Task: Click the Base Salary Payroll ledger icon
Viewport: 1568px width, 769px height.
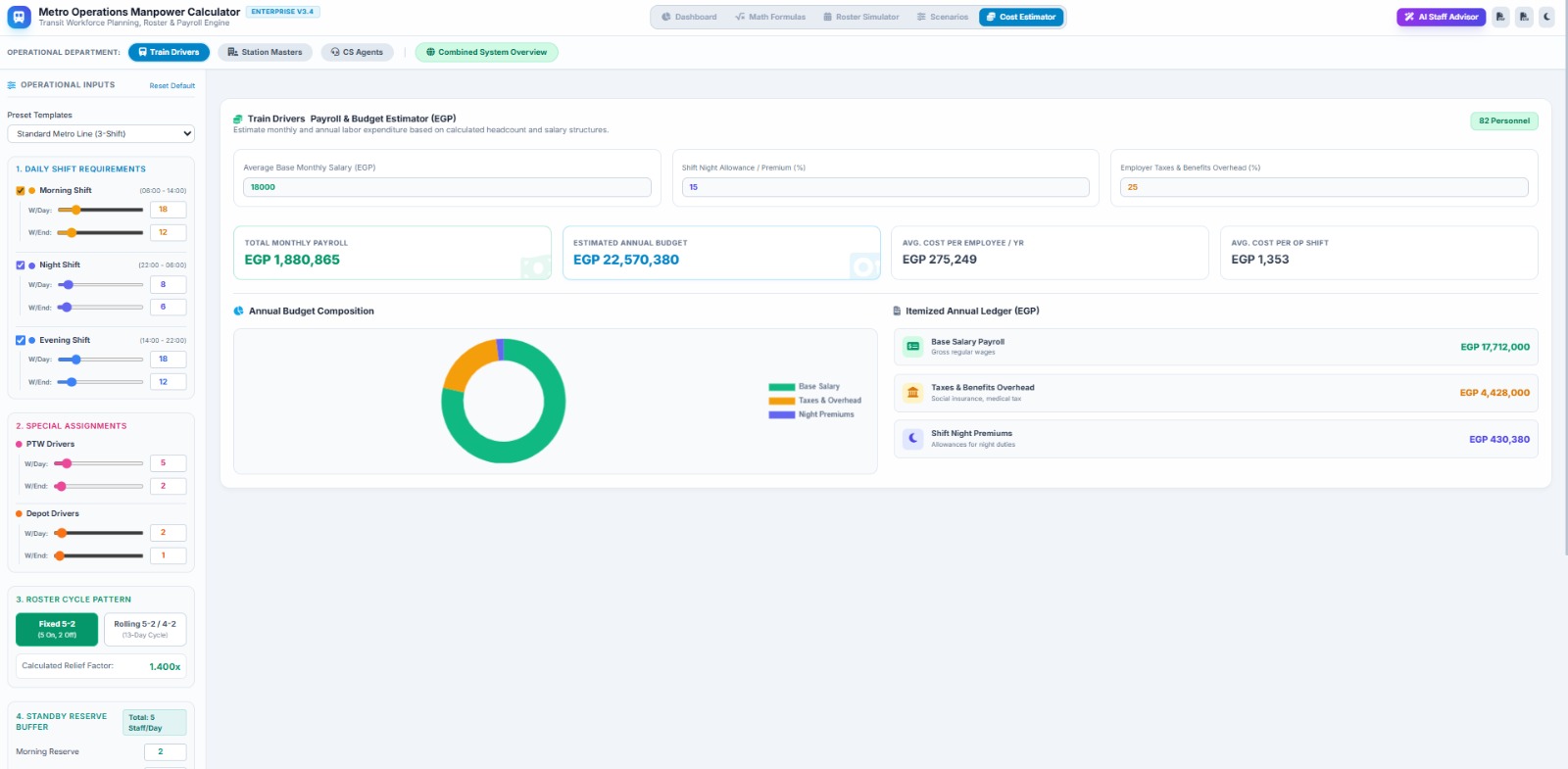Action: coord(913,347)
